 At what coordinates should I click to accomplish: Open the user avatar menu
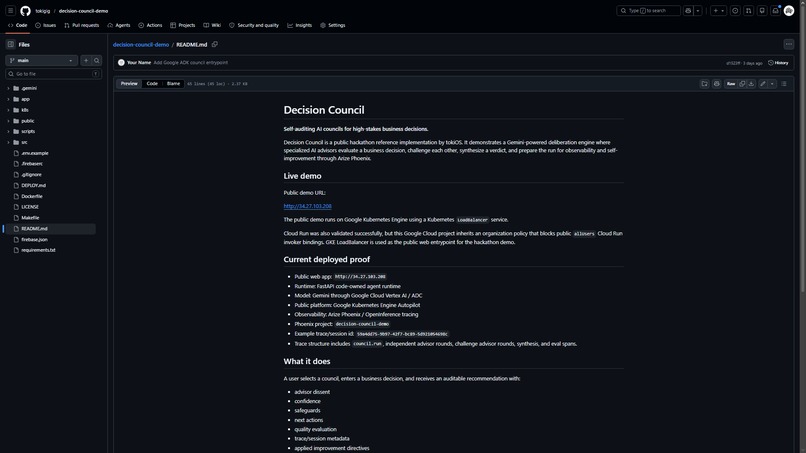pos(789,10)
